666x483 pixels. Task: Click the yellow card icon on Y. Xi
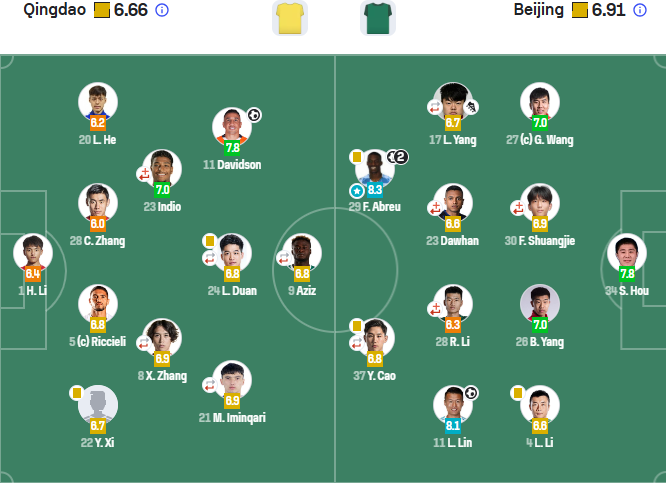coord(77,393)
